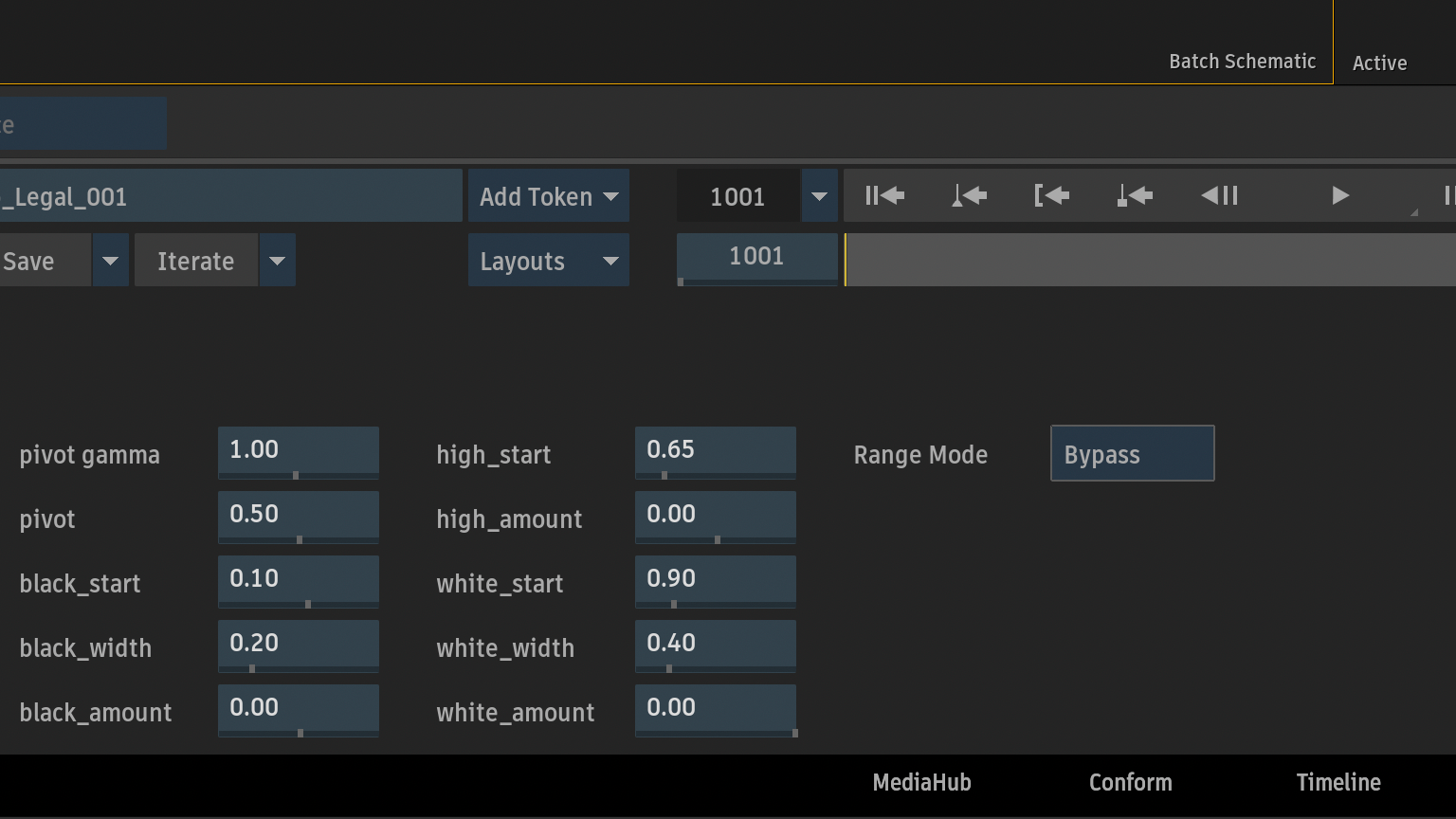The image size is (1456, 819).
Task: Open dropdown arrow beside frame 1001
Action: [x=820, y=195]
